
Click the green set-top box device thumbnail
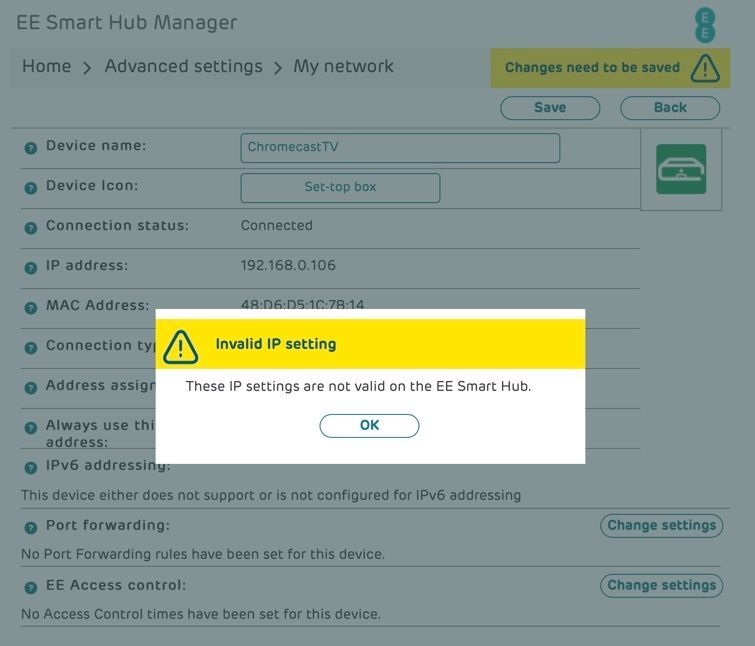pyautogui.click(x=681, y=169)
